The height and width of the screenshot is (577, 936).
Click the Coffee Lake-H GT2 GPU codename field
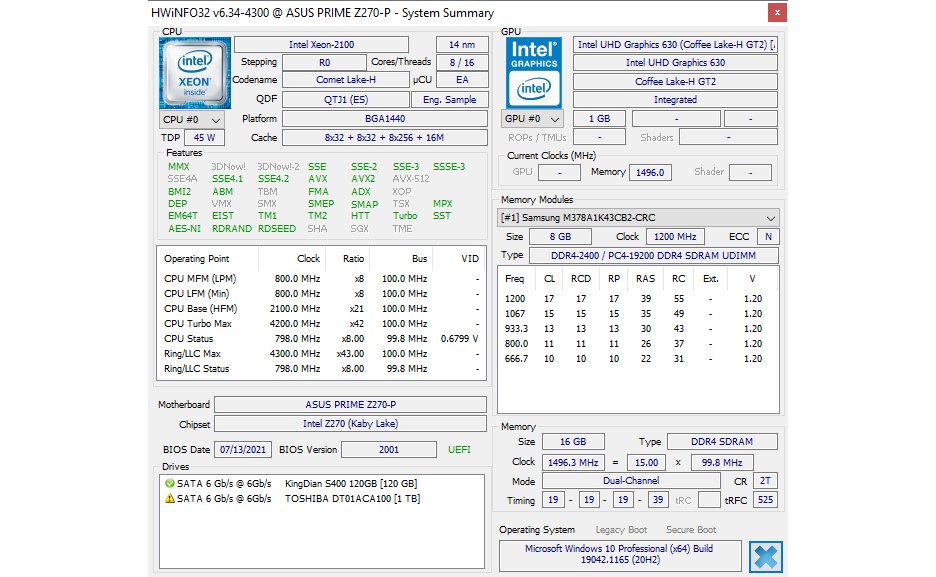coord(675,81)
